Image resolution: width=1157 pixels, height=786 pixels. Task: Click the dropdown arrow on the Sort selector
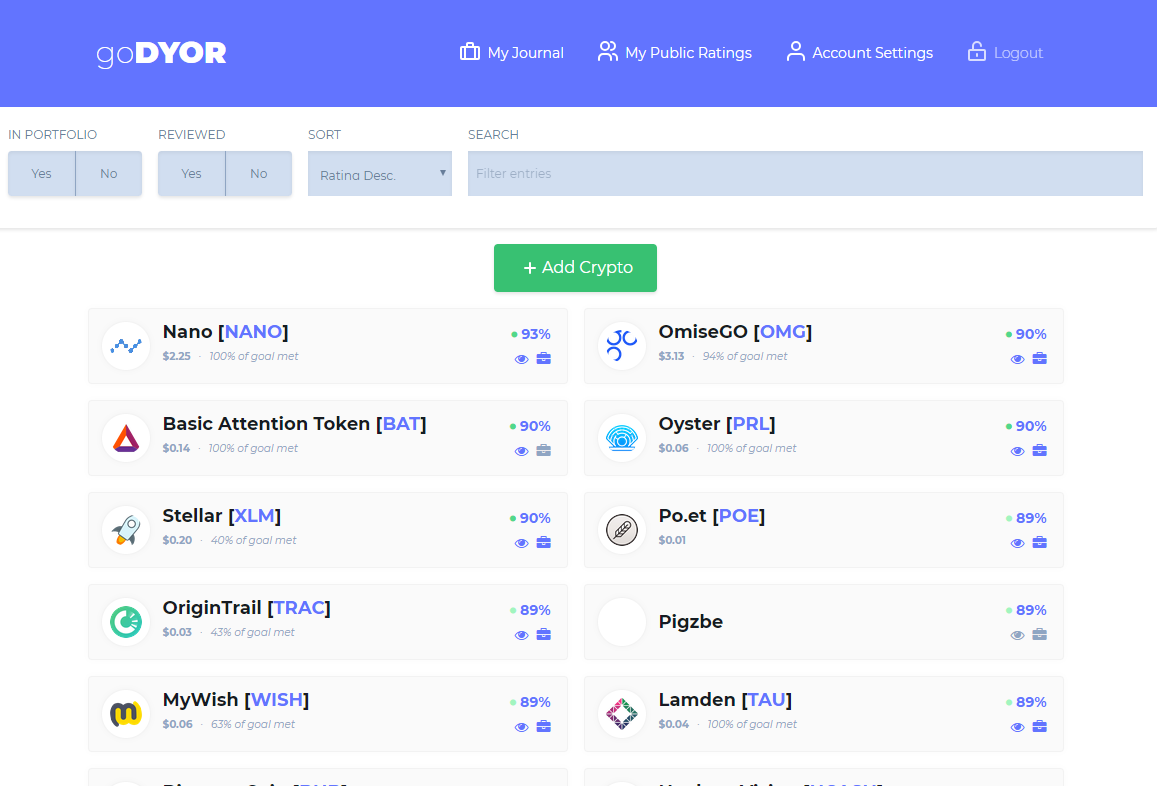point(441,173)
